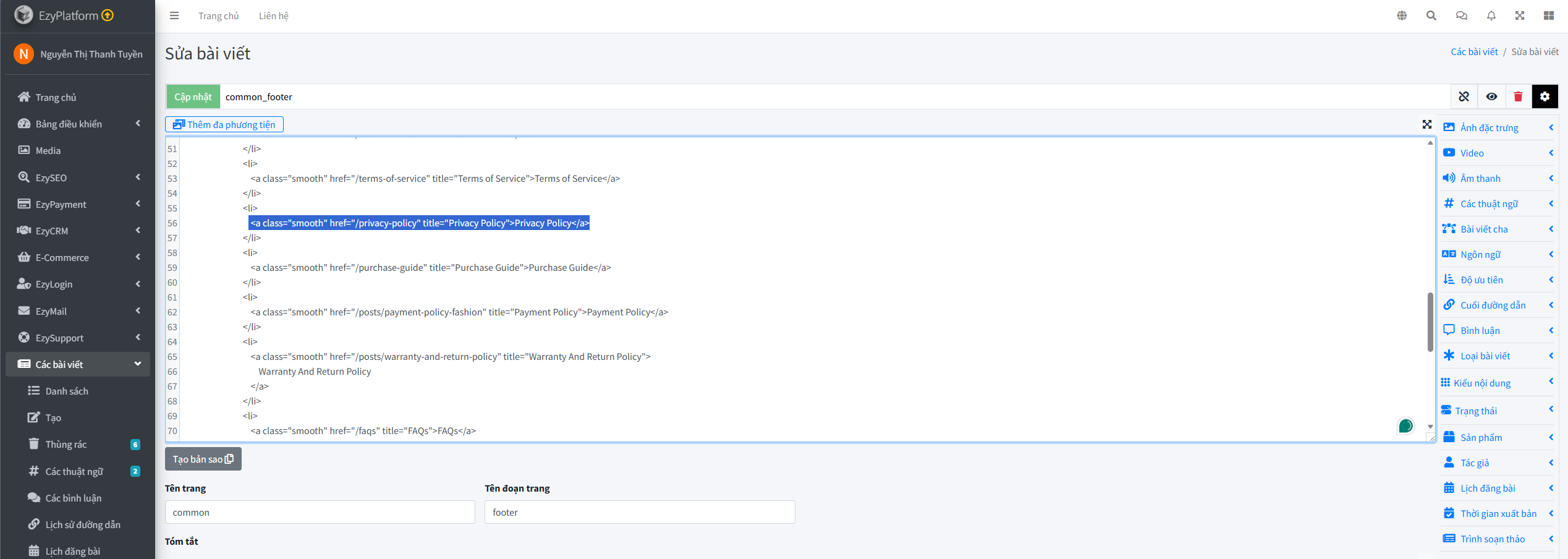Screen dimensions: 1568x559
Task: Click the search magnifier icon in top bar
Action: 1431,15
